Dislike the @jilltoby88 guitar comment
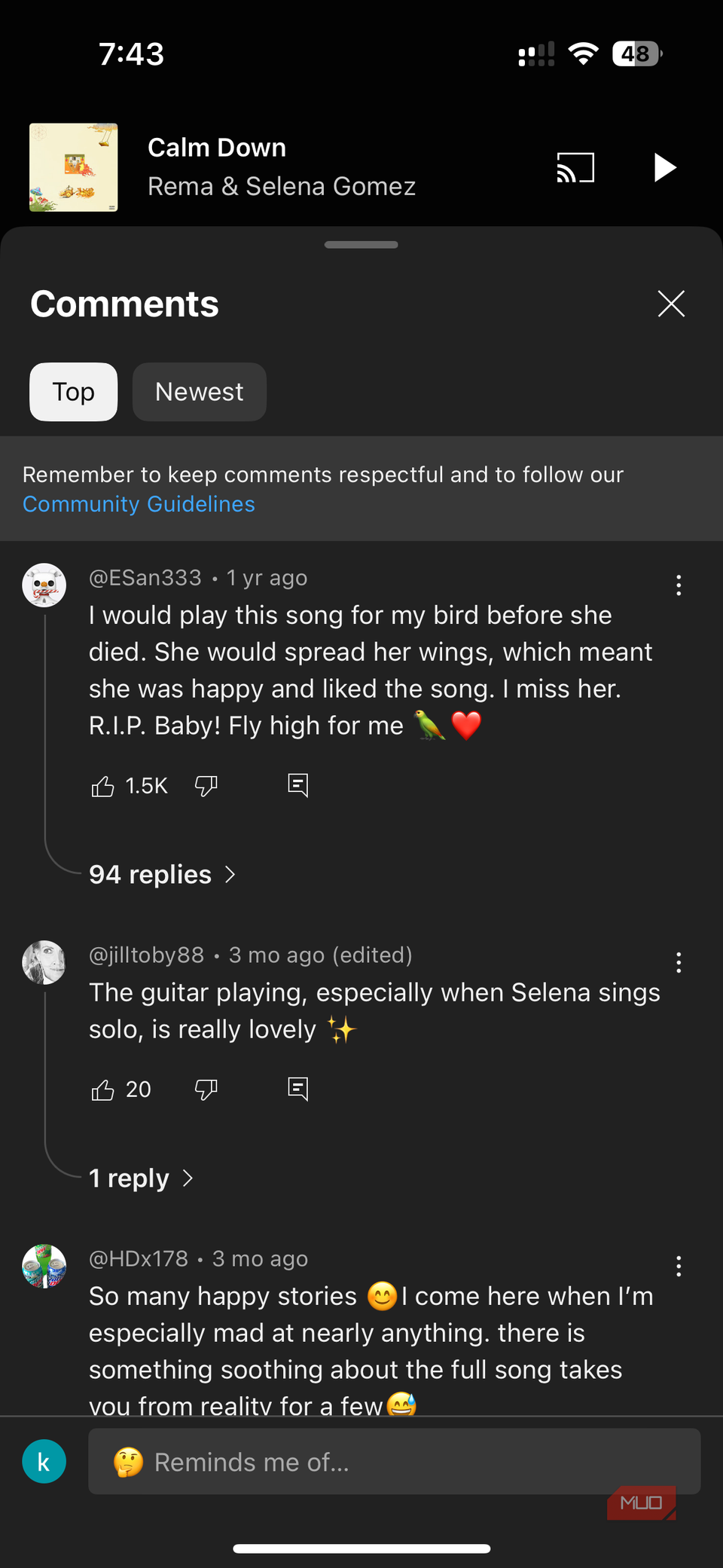723x1568 pixels. click(206, 1090)
